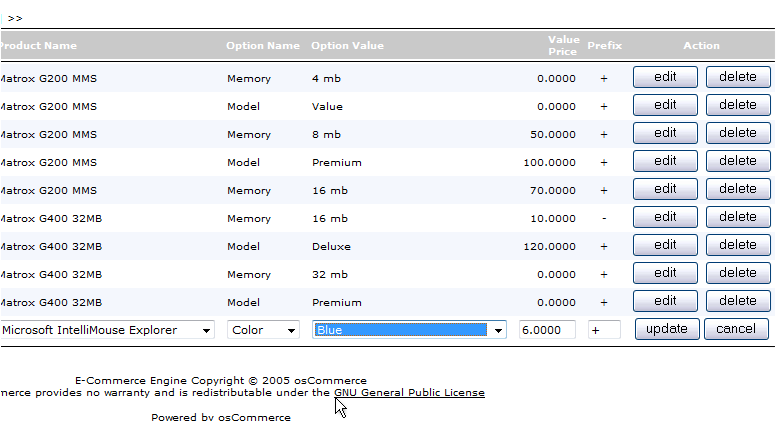Edit the Matrox G200 MMS Premium model row

[665, 161]
